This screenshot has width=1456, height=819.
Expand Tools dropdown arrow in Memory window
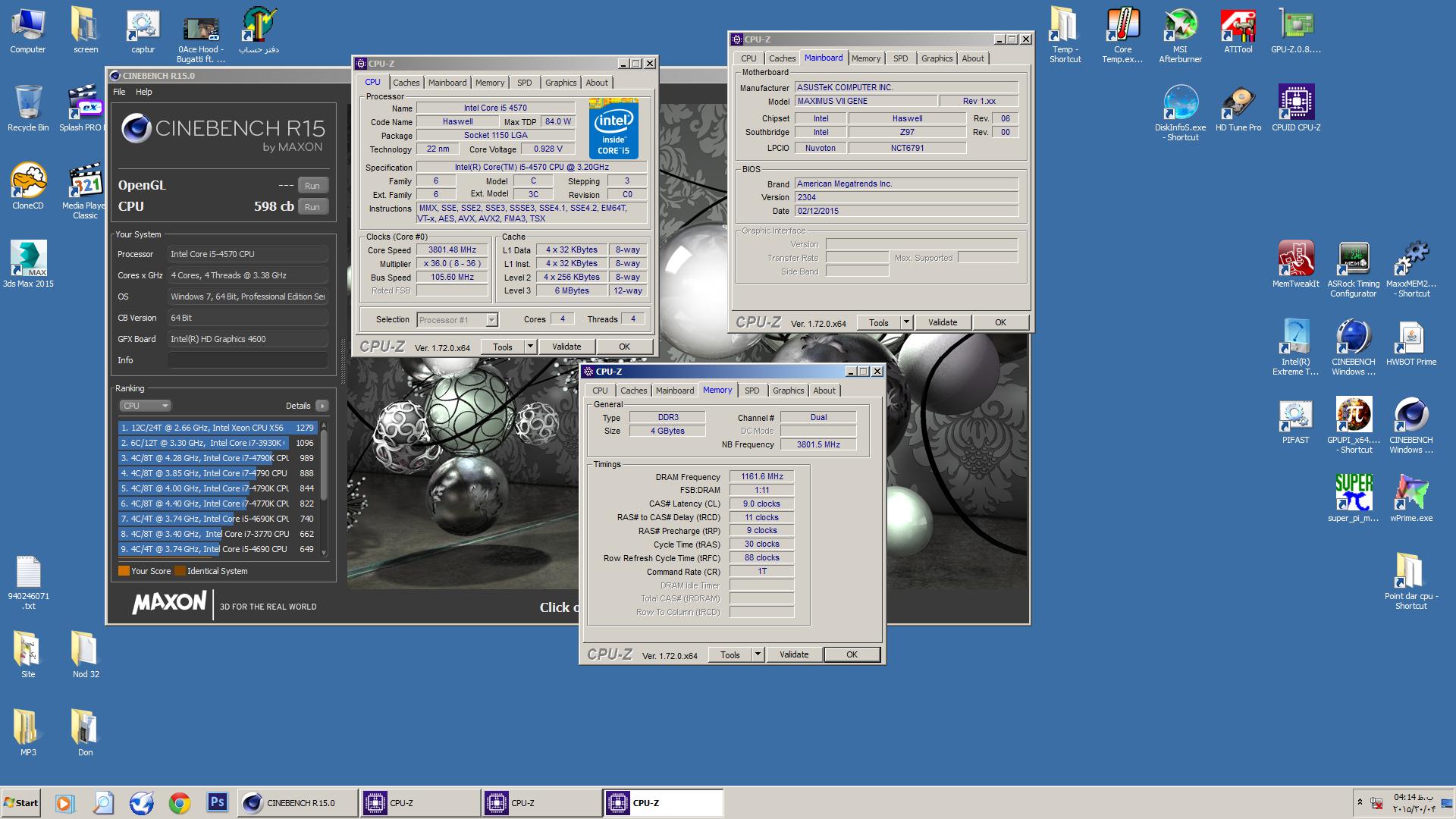(x=758, y=654)
